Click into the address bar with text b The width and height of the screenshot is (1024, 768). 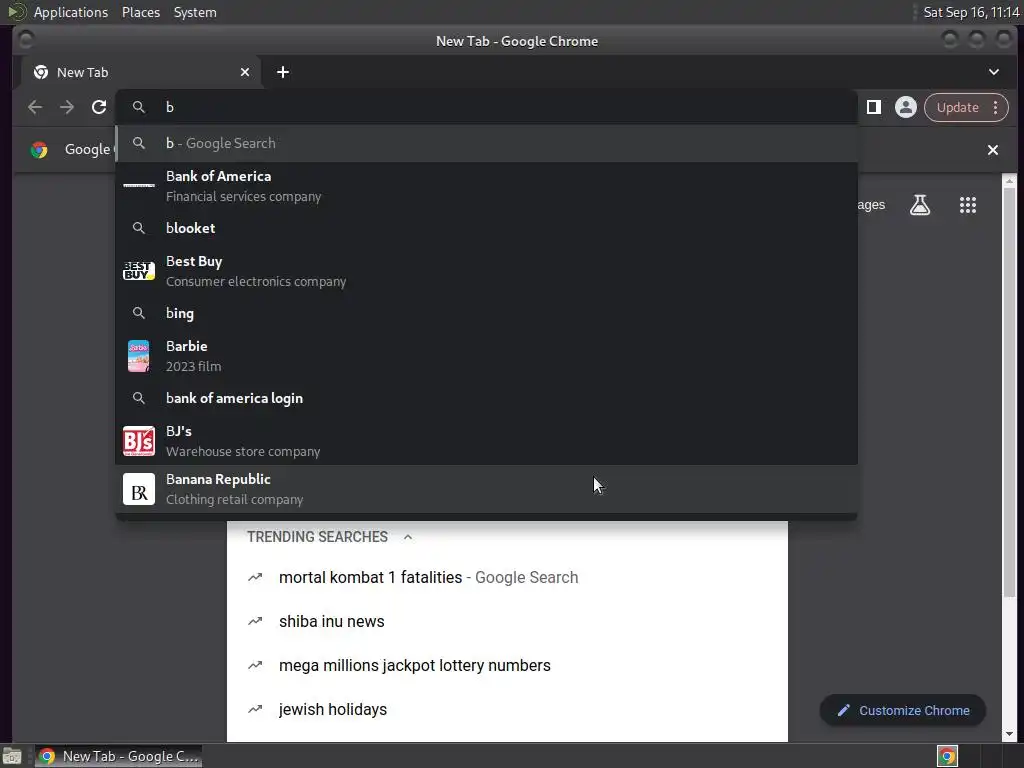[x=487, y=107]
